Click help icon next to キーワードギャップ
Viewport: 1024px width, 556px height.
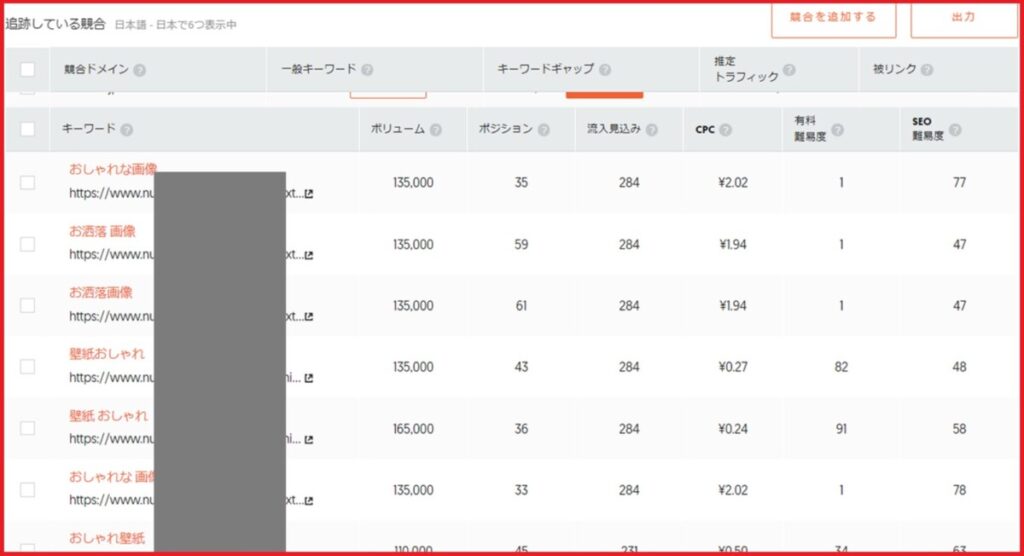(x=605, y=69)
